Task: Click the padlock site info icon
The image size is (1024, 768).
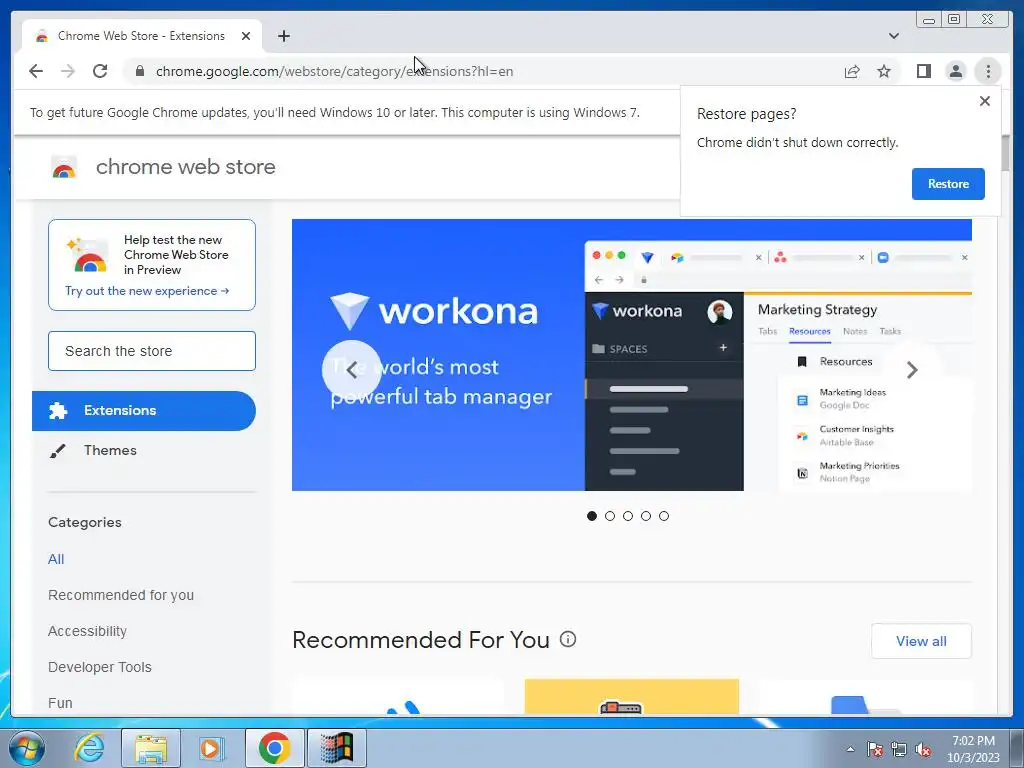Action: (x=139, y=71)
